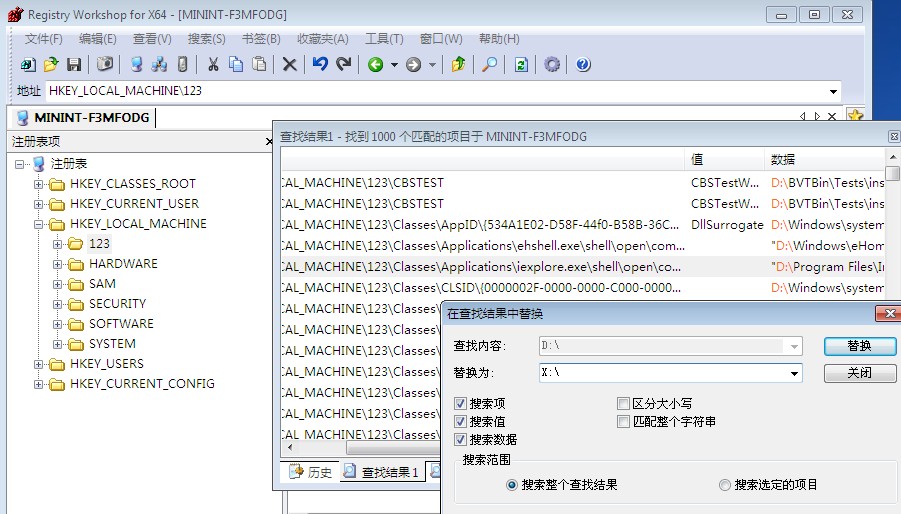This screenshot has height=514, width=901.
Task: Click the scissors cut icon
Action: pos(213,64)
